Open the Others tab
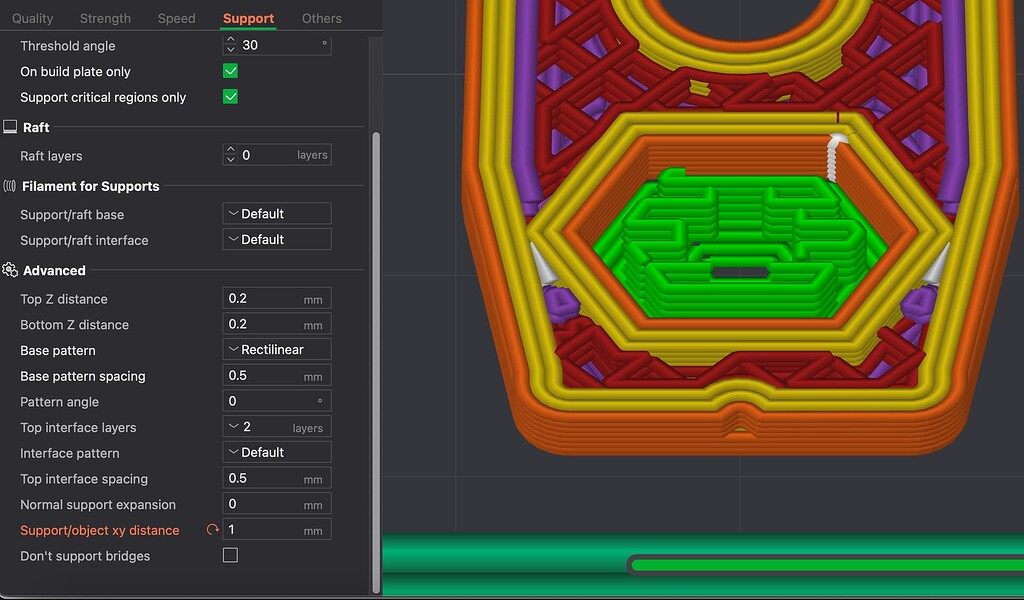Screen dimensions: 1024x600 tap(322, 18)
